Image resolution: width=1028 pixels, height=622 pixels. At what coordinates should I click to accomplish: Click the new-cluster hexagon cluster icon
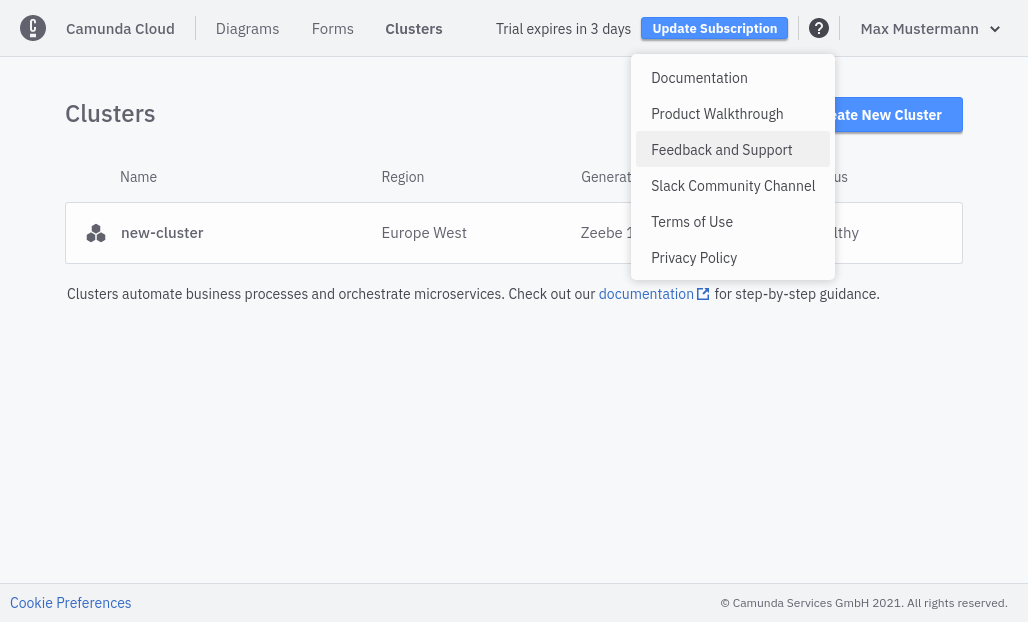tap(96, 233)
